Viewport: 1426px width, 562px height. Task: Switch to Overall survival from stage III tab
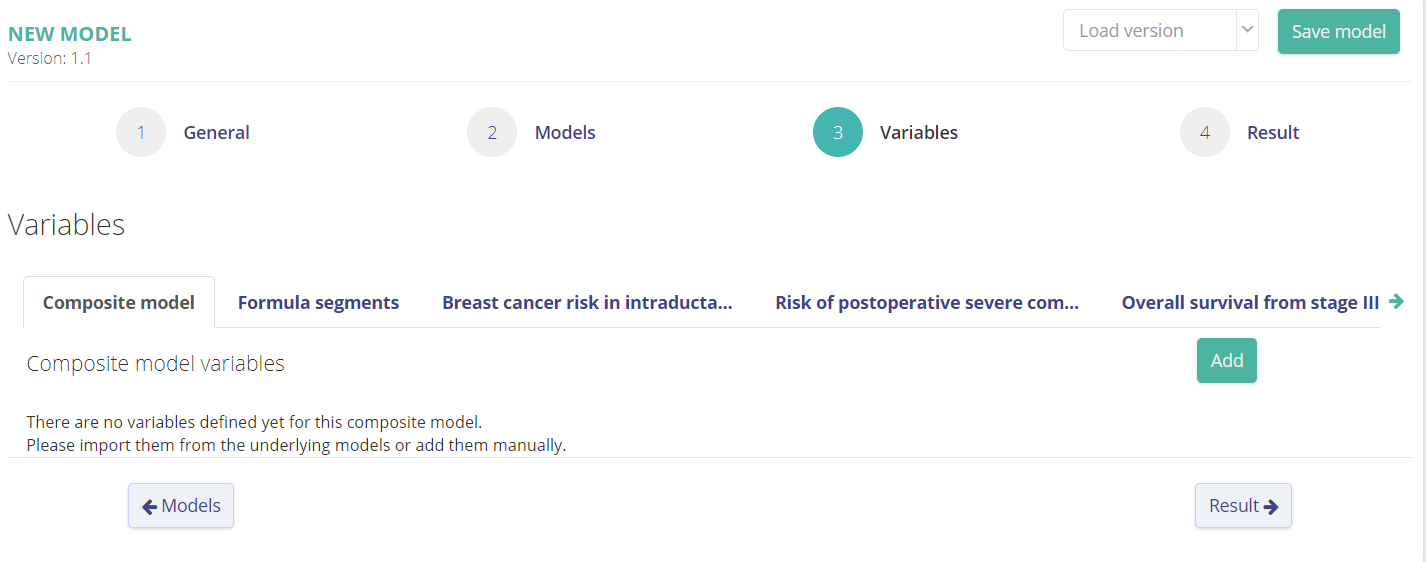pos(1250,302)
